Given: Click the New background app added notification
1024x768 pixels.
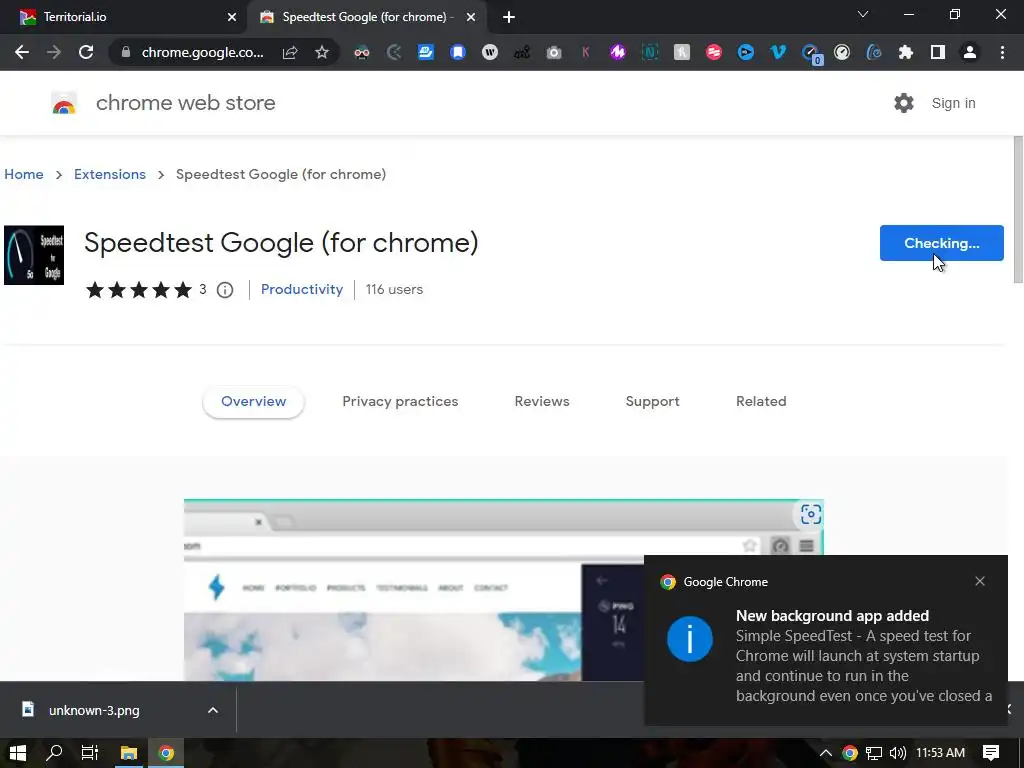Looking at the screenshot, I should click(825, 640).
